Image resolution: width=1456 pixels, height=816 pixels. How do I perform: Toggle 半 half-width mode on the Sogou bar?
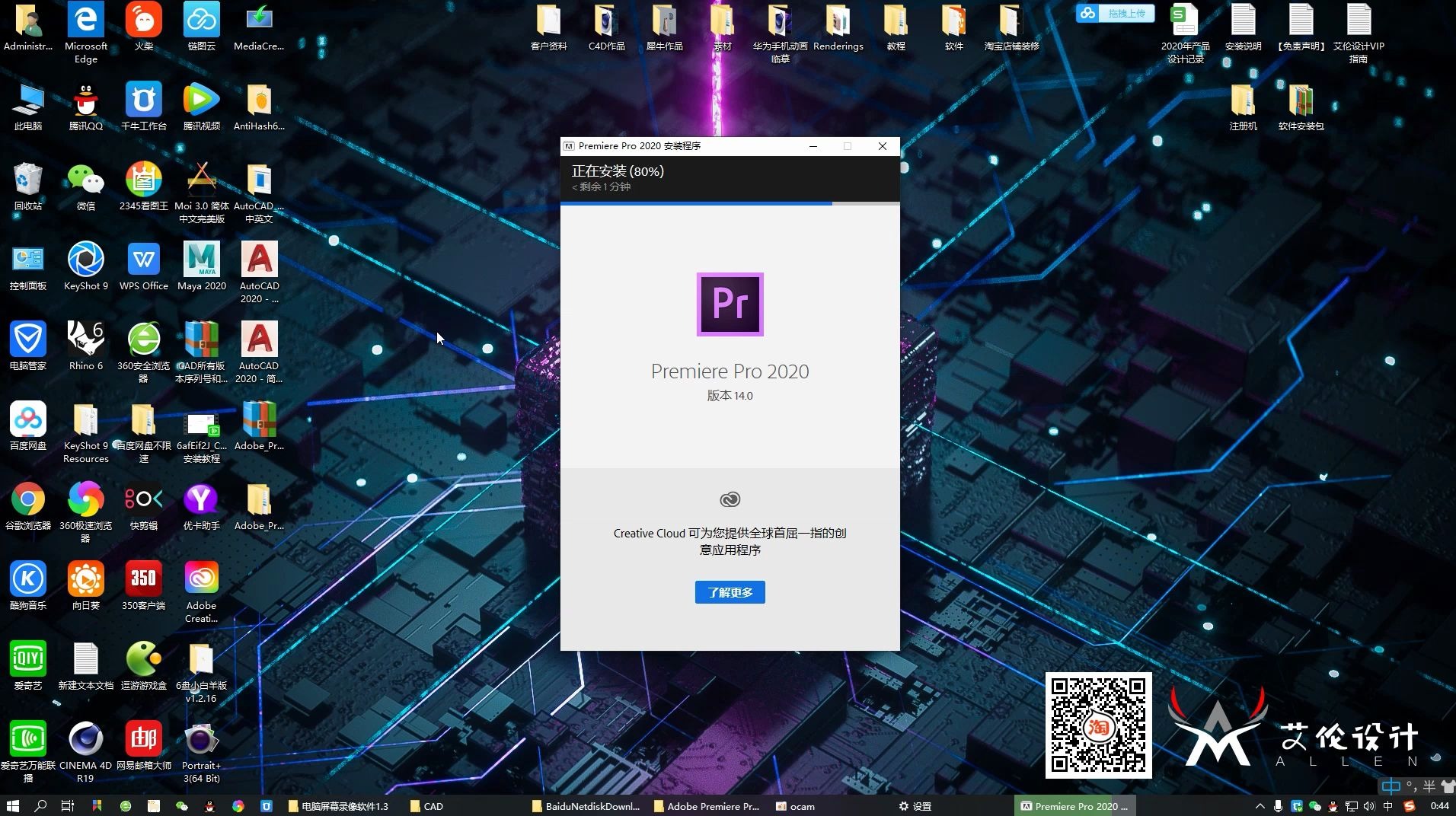[x=1429, y=786]
